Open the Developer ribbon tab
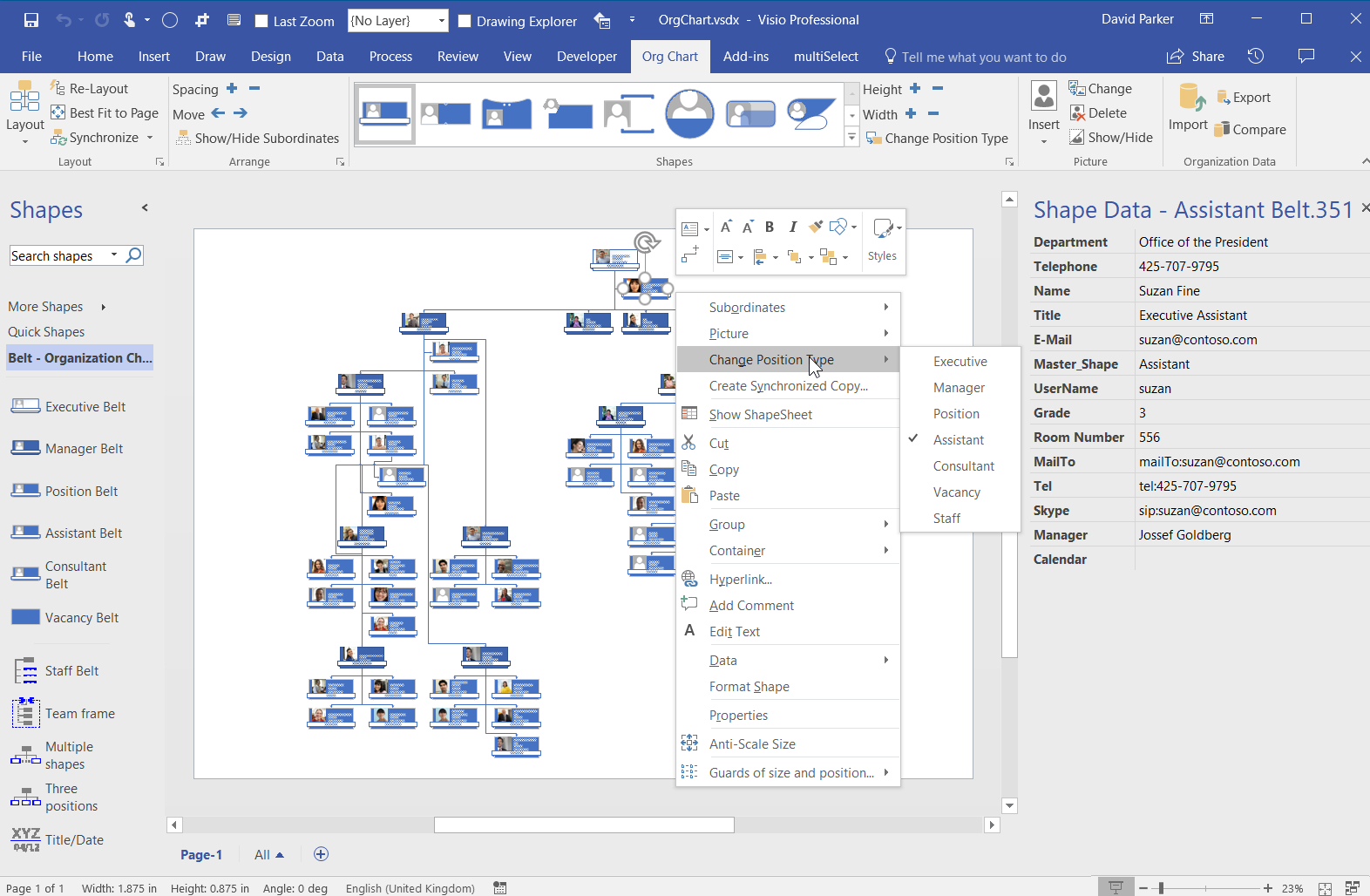The width and height of the screenshot is (1370, 896). [x=587, y=57]
